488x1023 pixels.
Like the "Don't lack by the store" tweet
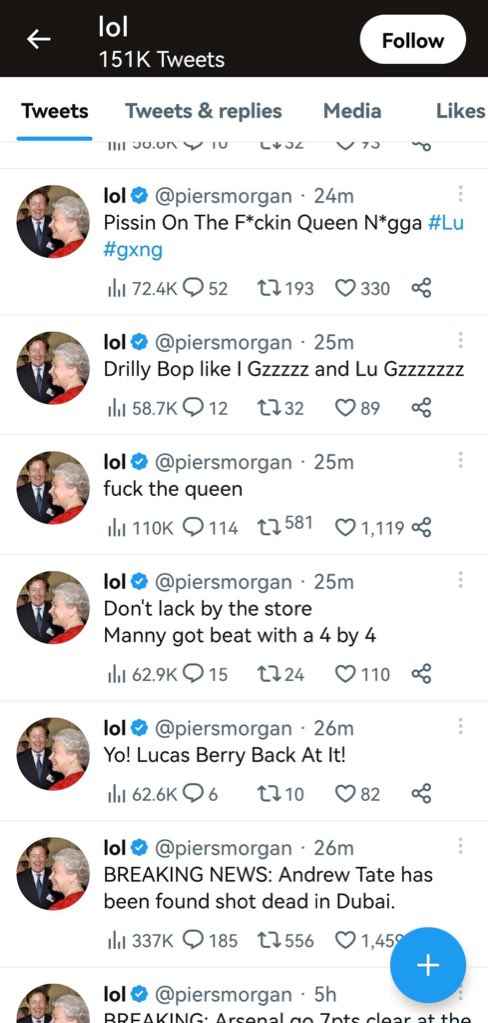coord(344,674)
